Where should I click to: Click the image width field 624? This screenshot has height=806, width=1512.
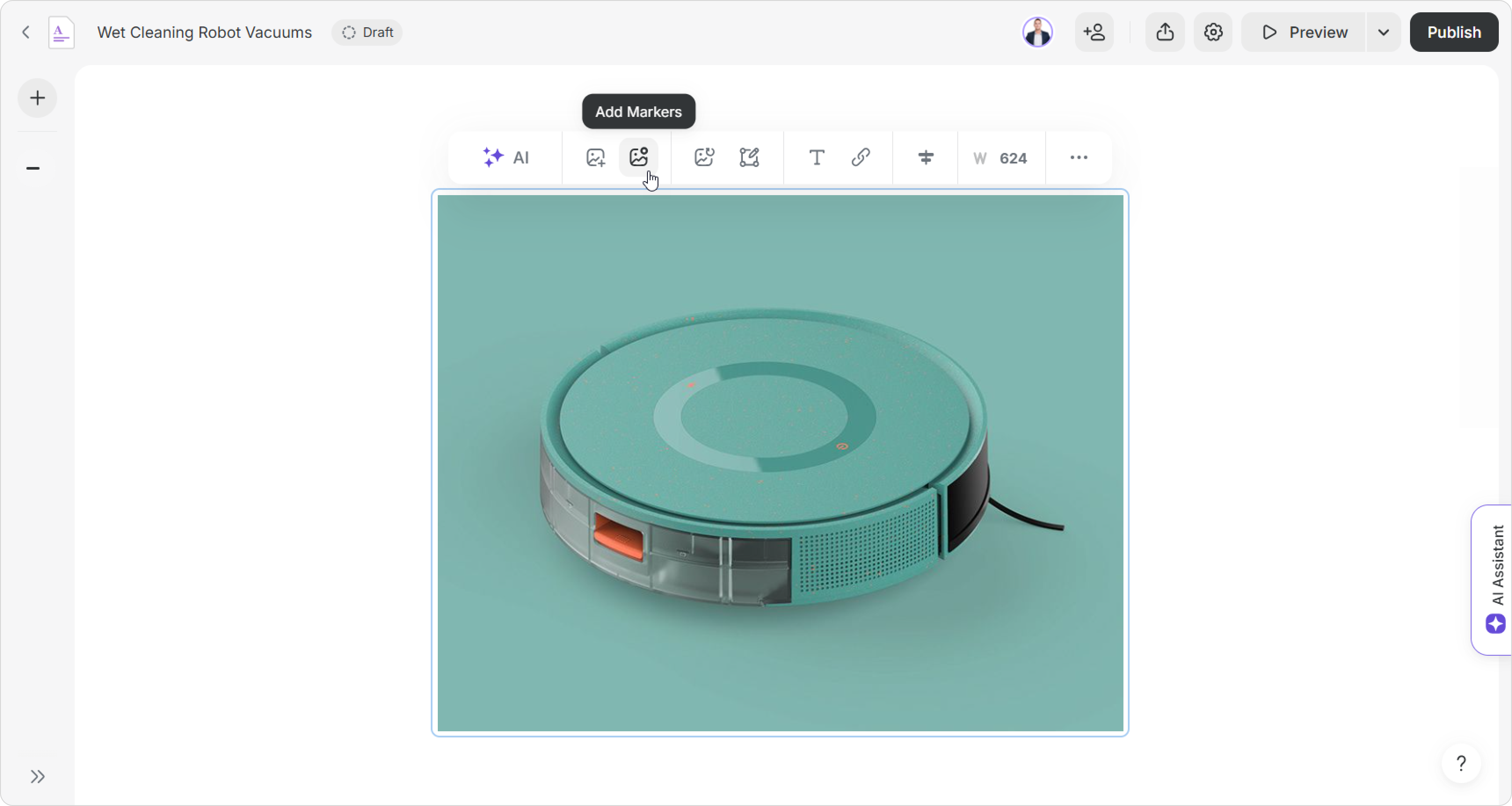click(x=1013, y=158)
